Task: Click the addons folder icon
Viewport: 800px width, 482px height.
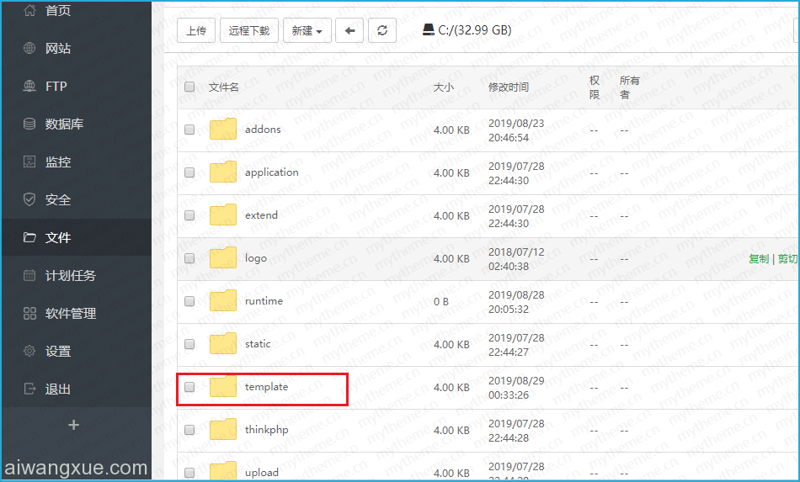Action: click(223, 129)
